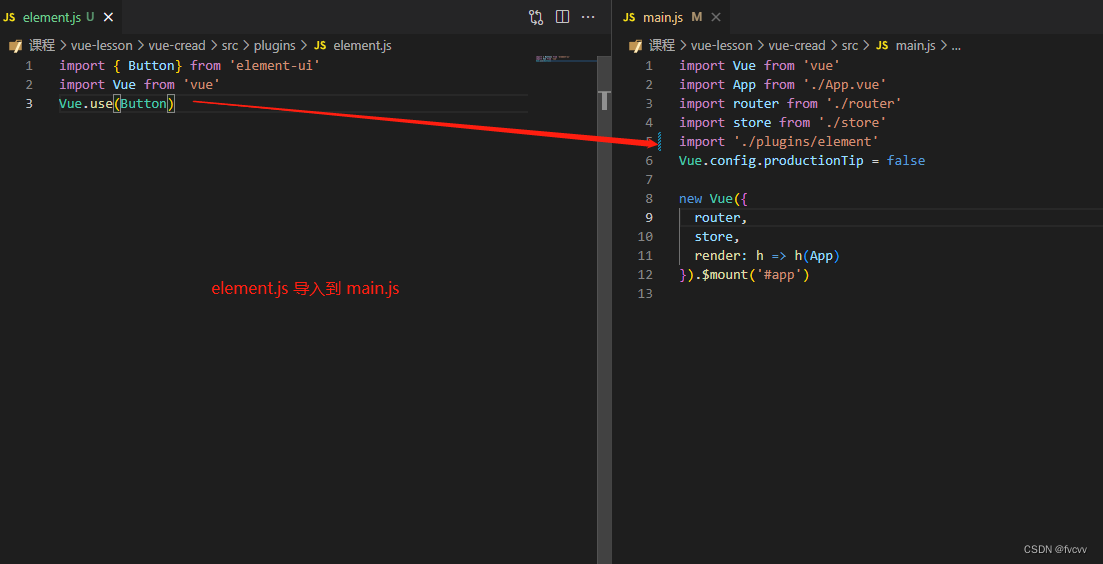1103x564 pixels.
Task: Click 'render: h => h(App)' line
Action: (x=767, y=255)
